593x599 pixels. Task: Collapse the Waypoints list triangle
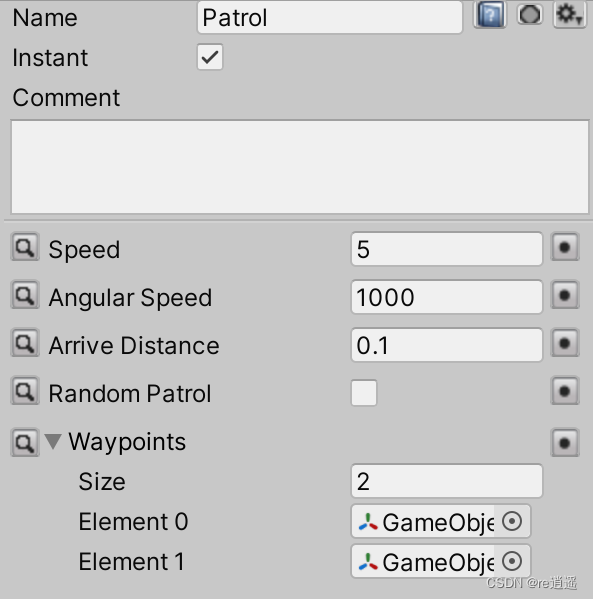coord(53,442)
